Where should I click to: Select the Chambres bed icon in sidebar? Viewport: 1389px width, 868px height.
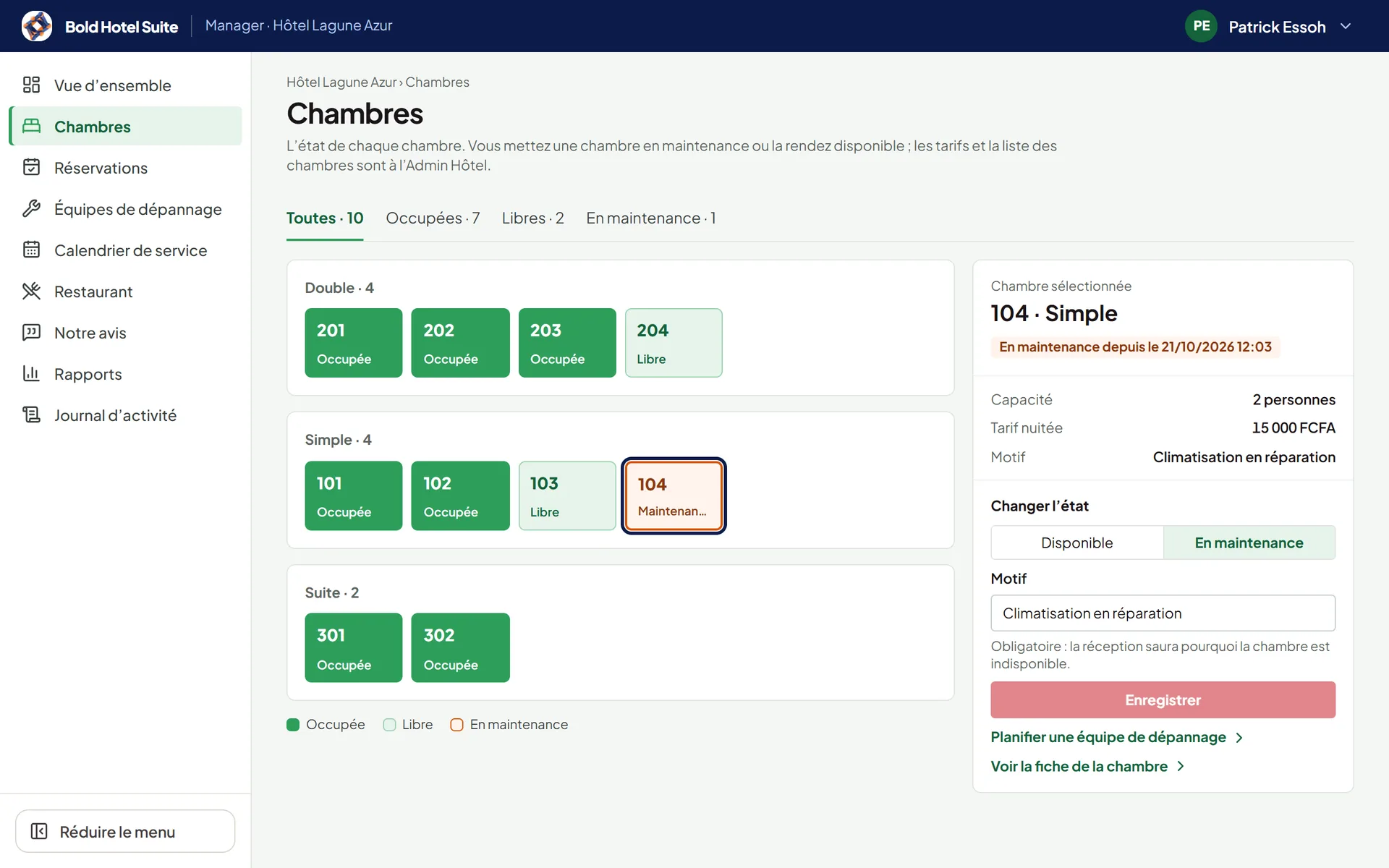pos(31,126)
